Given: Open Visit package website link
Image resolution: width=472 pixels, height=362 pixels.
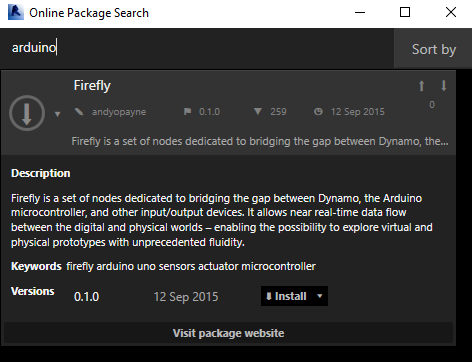Looking at the screenshot, I should [228, 333].
